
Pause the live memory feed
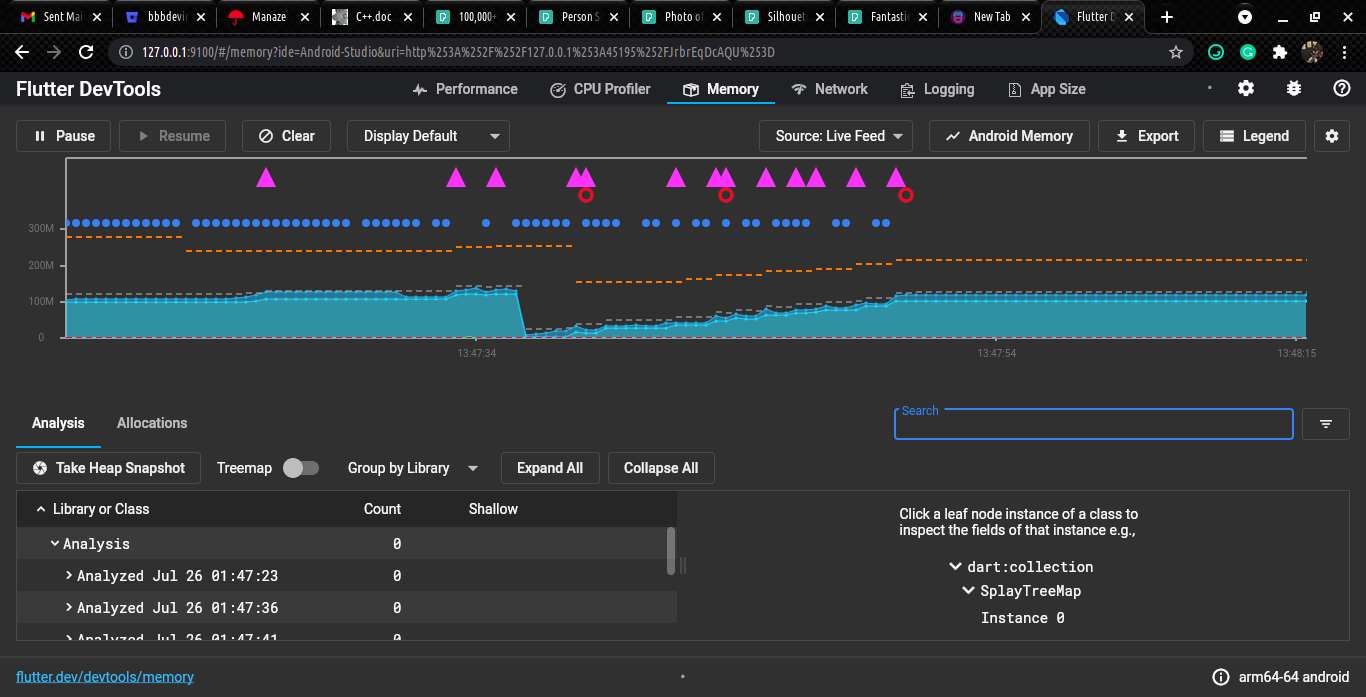pyautogui.click(x=62, y=136)
